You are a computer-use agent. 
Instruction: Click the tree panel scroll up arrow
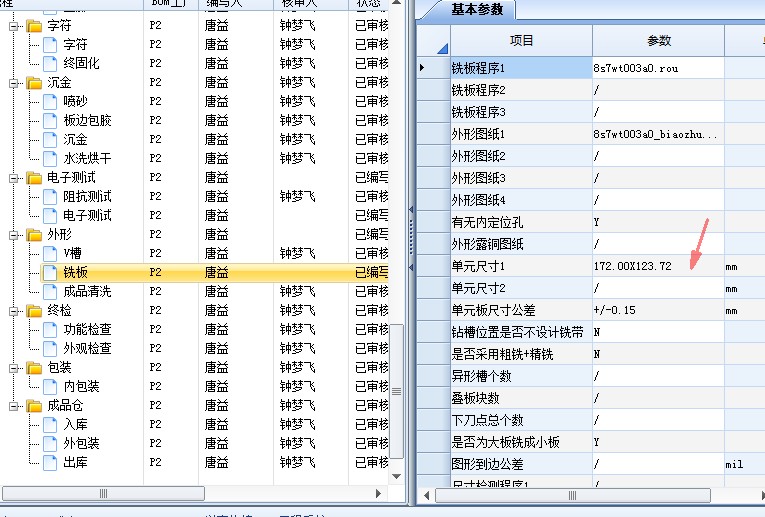pos(397,3)
